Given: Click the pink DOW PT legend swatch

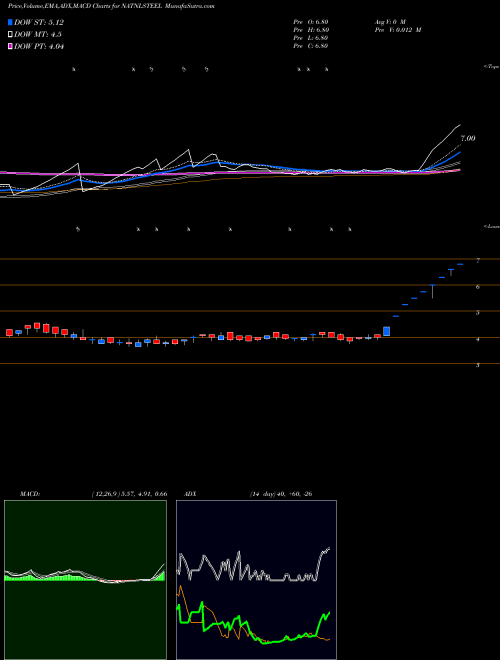Looking at the screenshot, I should click(x=10, y=47).
